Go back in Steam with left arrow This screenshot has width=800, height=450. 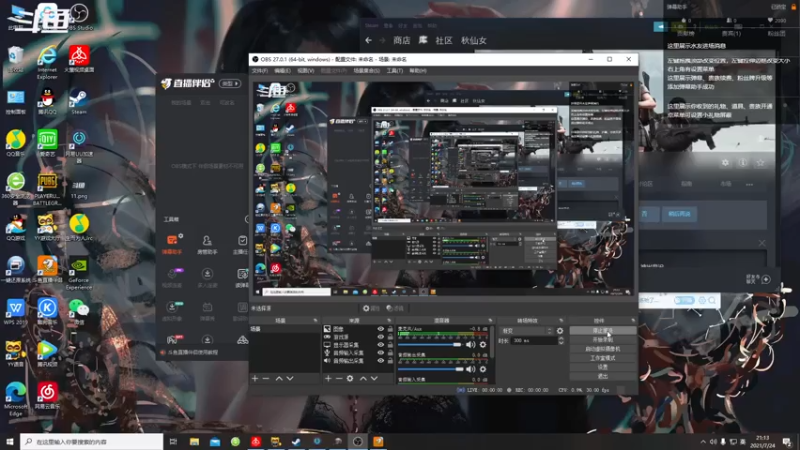click(368, 40)
